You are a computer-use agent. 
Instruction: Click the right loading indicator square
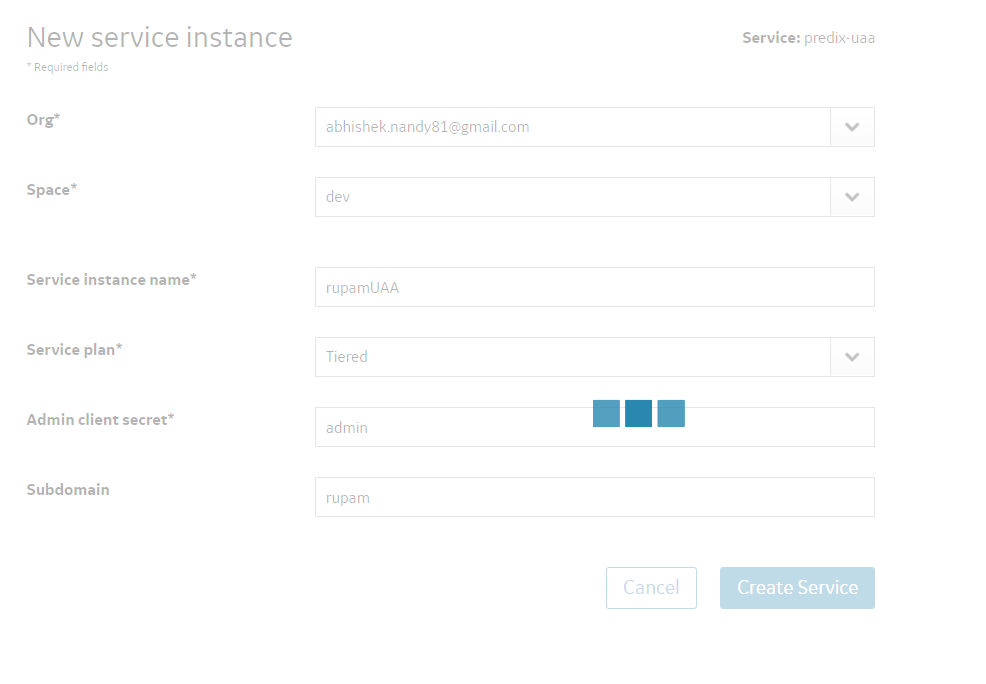coord(671,414)
